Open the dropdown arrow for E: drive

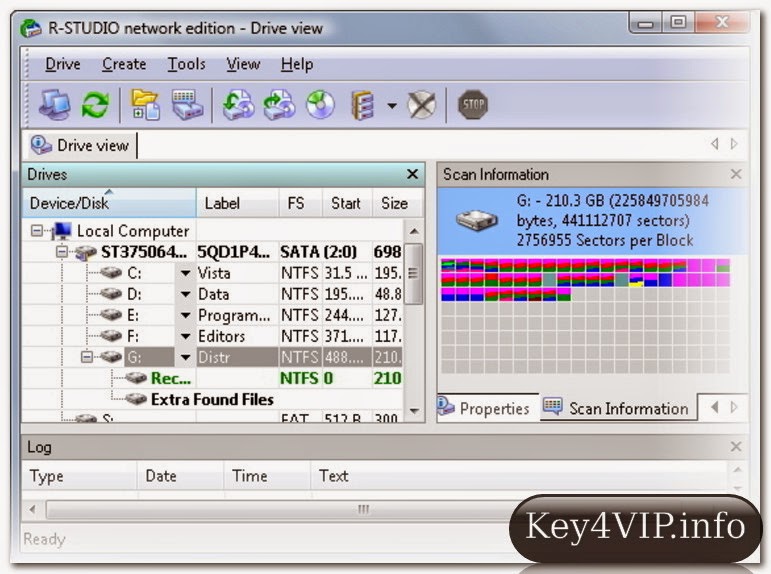(x=185, y=315)
